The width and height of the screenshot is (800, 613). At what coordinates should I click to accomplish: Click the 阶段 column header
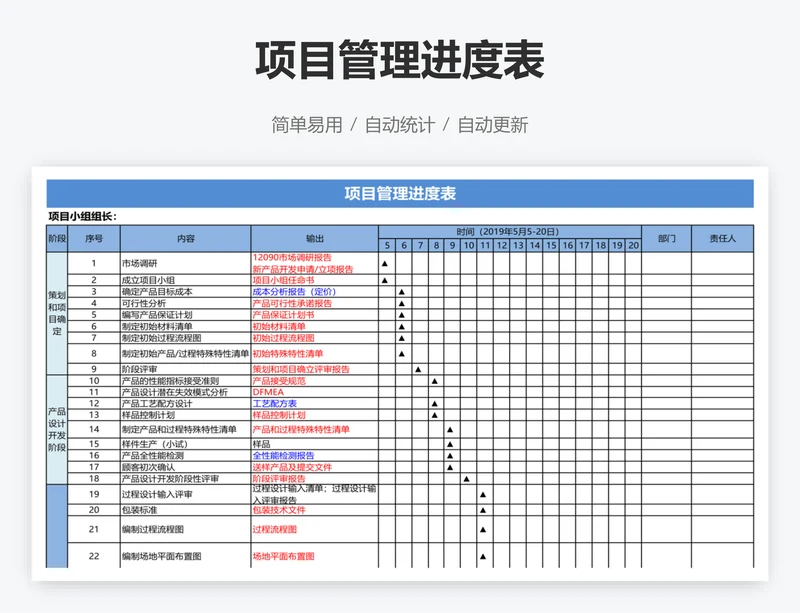click(x=57, y=238)
